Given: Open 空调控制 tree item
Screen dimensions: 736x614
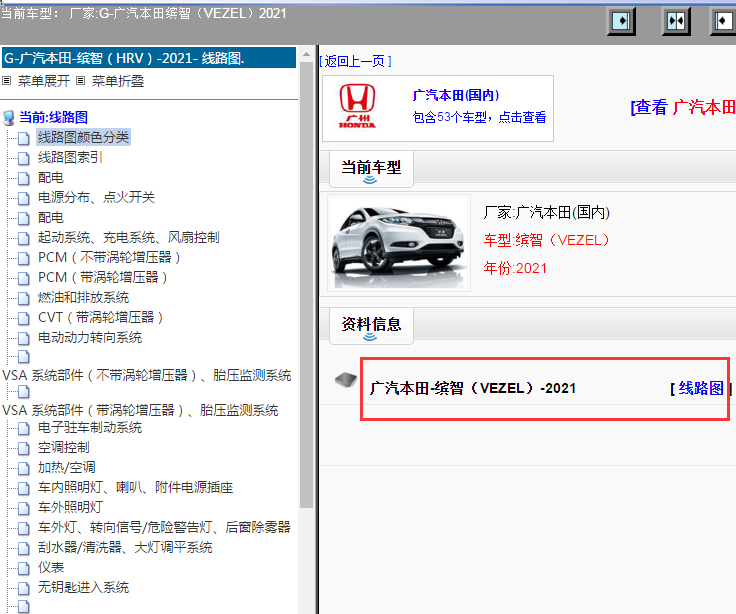Looking at the screenshot, I should 63,448.
